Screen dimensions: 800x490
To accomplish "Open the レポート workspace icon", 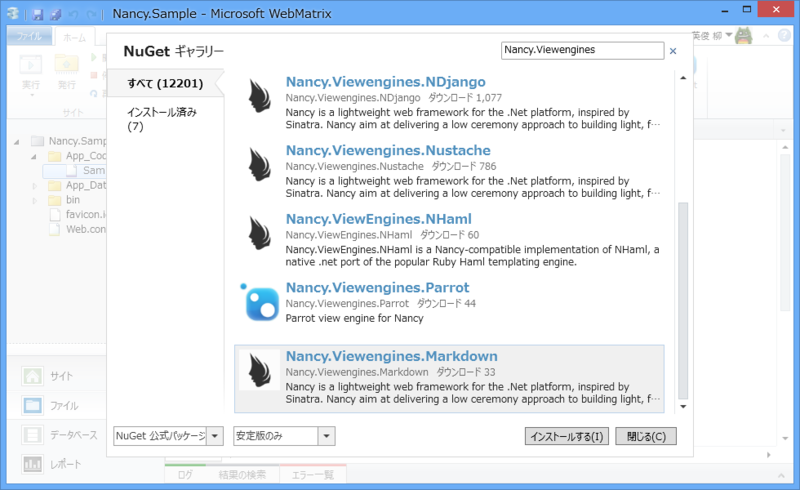I will pos(33,464).
